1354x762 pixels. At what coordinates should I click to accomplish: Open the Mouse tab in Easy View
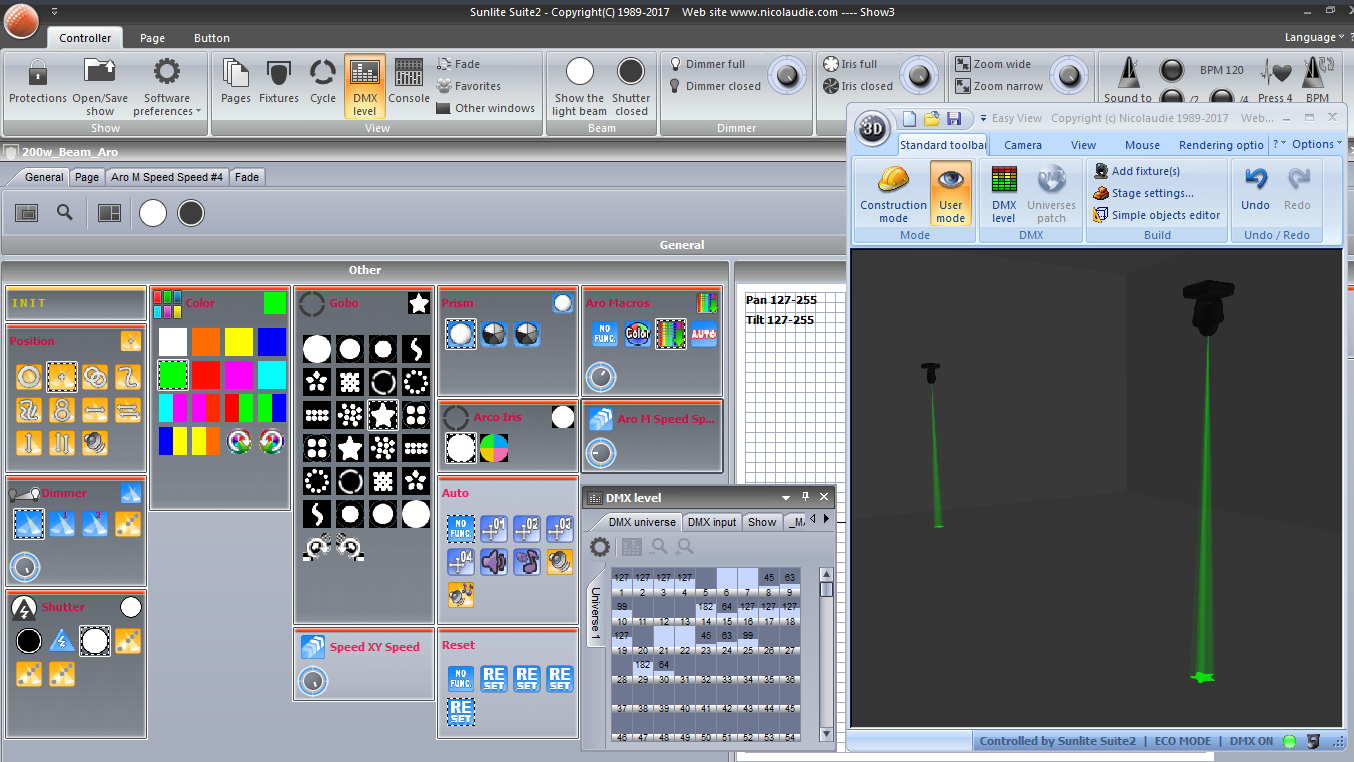(x=1143, y=145)
